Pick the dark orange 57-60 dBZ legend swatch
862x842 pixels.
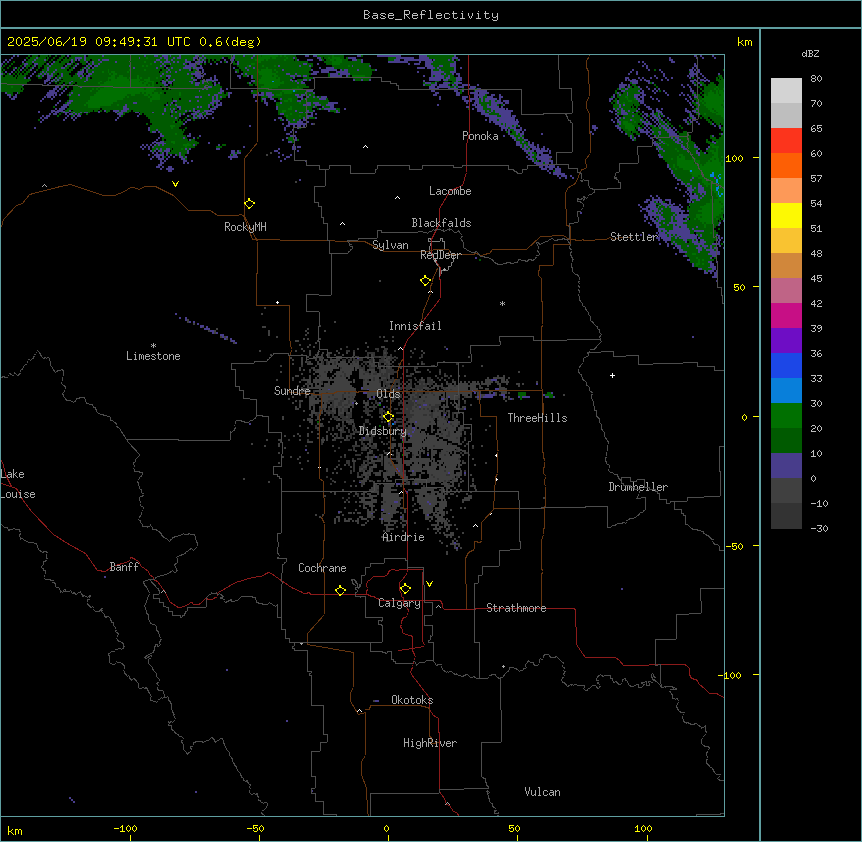coord(786,165)
